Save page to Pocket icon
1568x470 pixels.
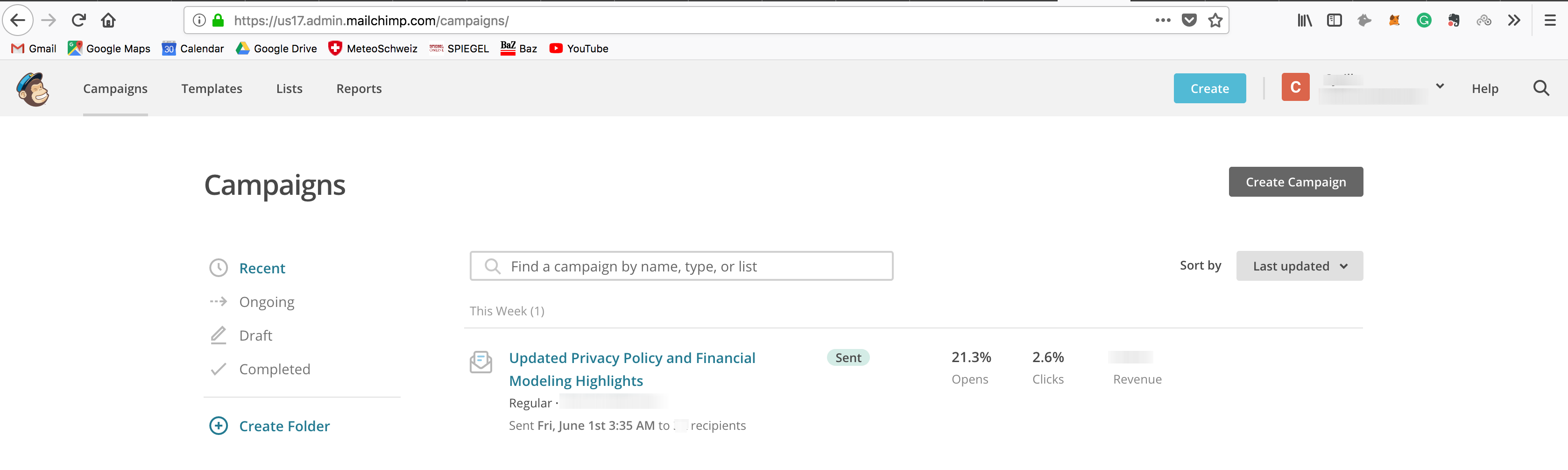tap(1189, 21)
